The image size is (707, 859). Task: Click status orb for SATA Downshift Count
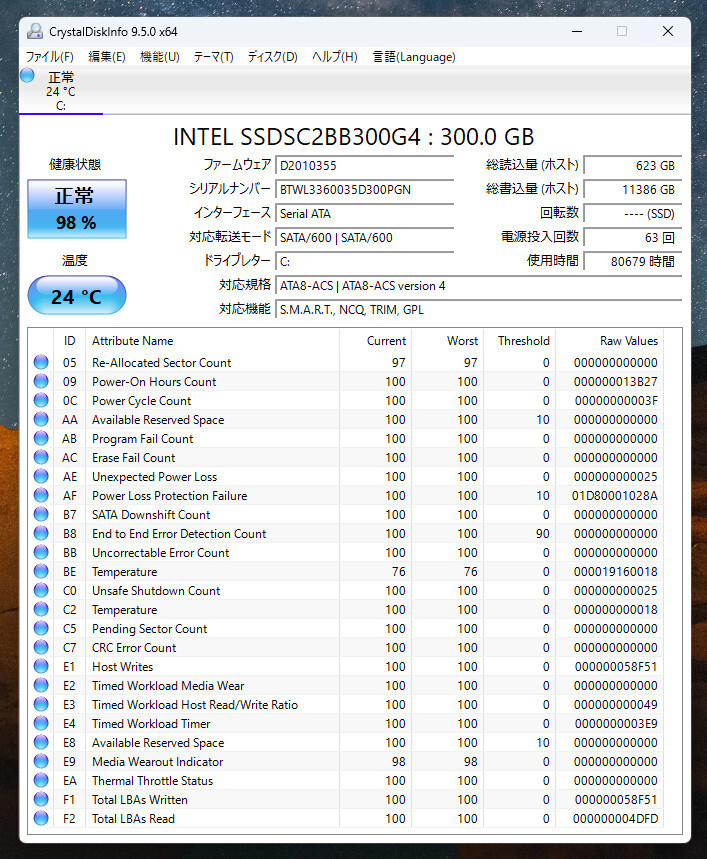point(41,514)
